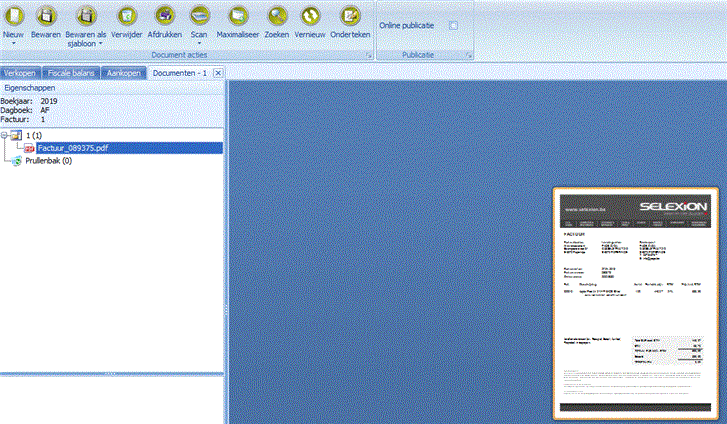Image resolution: width=727 pixels, height=424 pixels.
Task: Open the Bewaren als sjabloon dropdown
Action: pyautogui.click(x=100, y=44)
